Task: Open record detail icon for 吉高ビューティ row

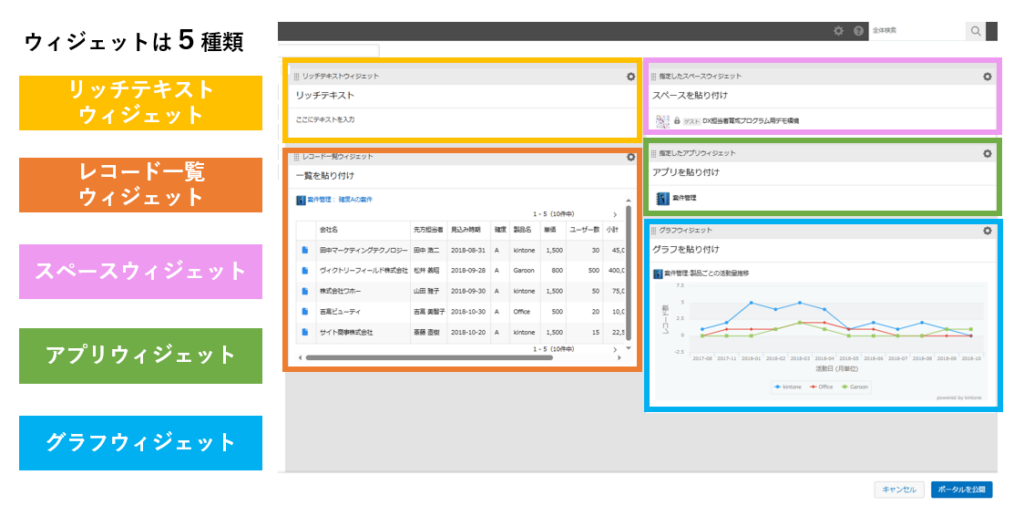Action: tap(305, 311)
